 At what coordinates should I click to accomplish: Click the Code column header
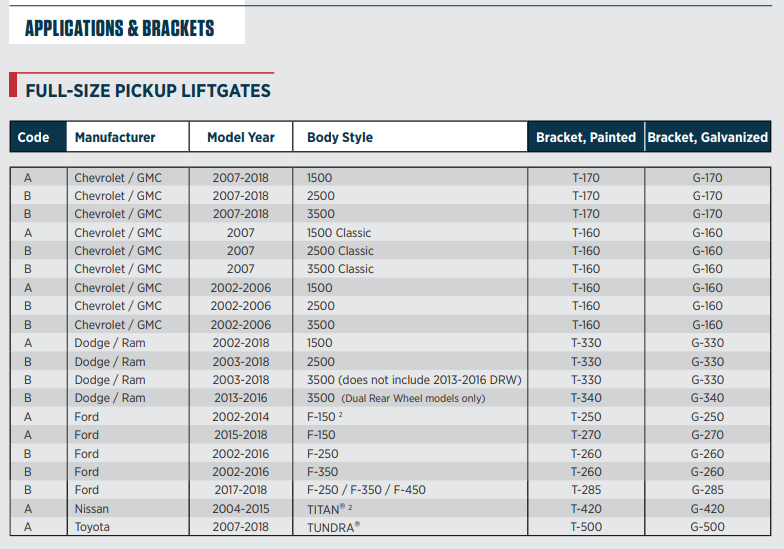38,136
